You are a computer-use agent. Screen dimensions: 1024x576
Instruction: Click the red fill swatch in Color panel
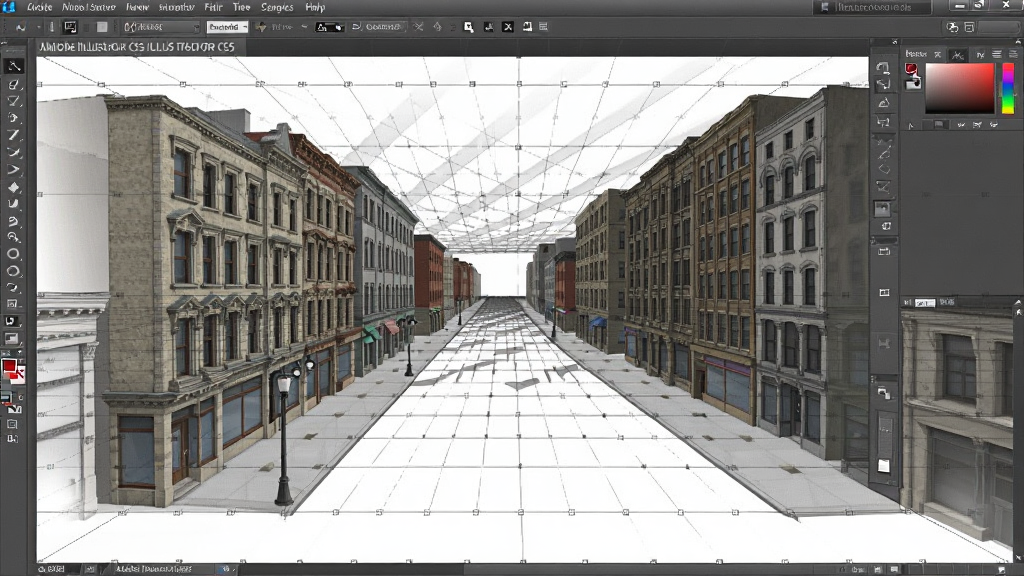pos(910,69)
